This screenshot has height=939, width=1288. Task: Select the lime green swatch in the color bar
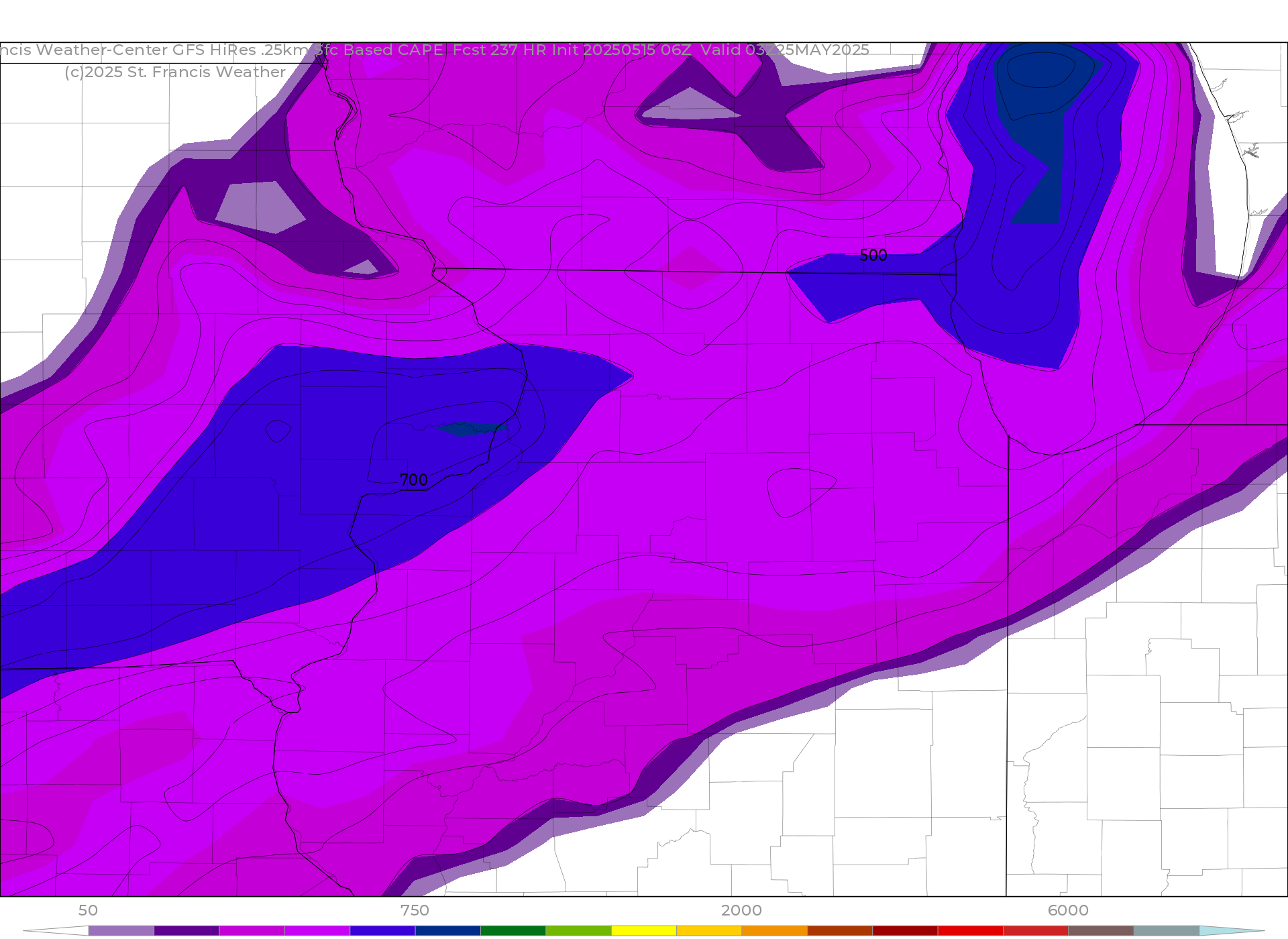pyautogui.click(x=578, y=931)
